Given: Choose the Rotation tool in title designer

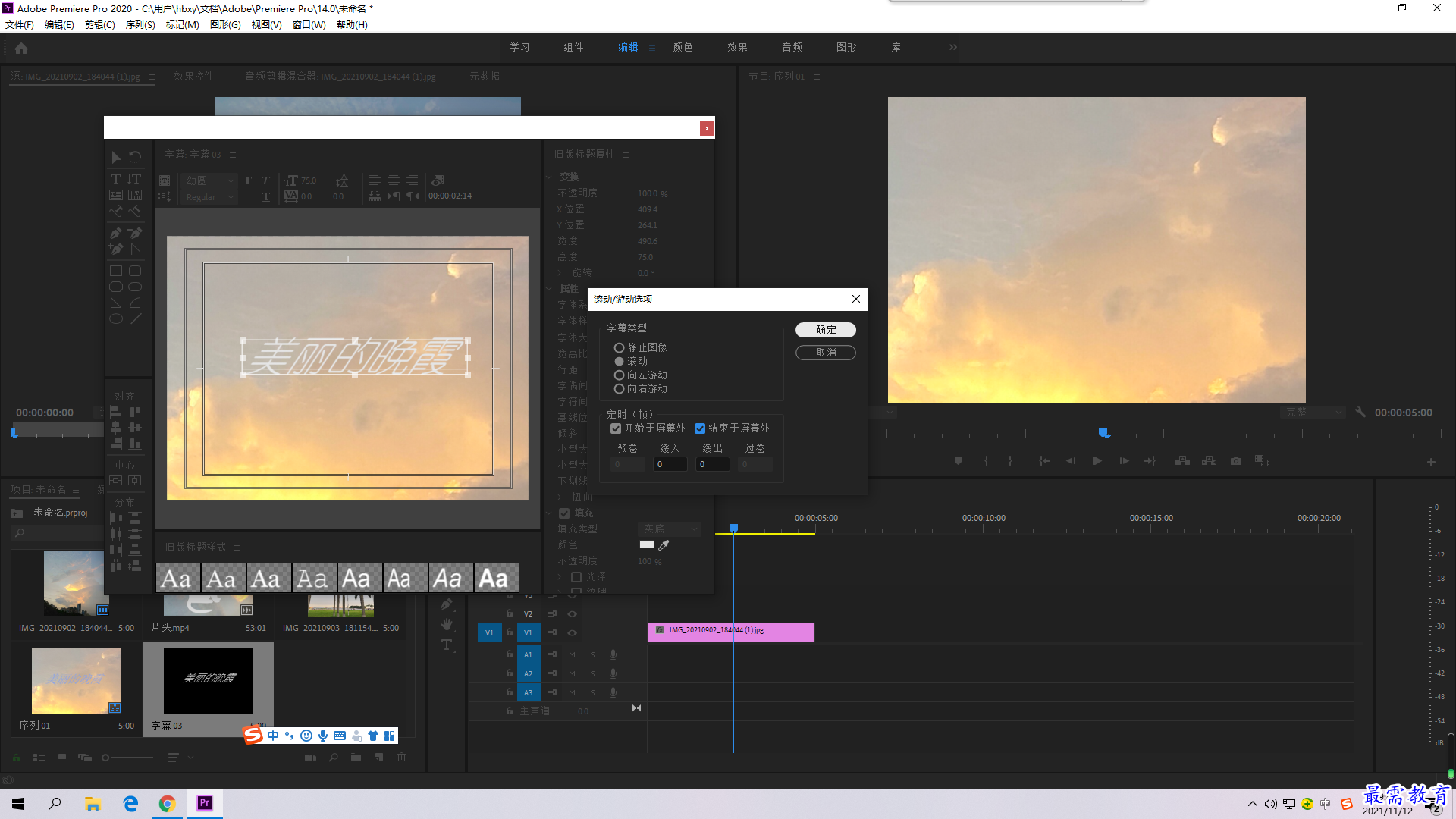Looking at the screenshot, I should coord(135,157).
